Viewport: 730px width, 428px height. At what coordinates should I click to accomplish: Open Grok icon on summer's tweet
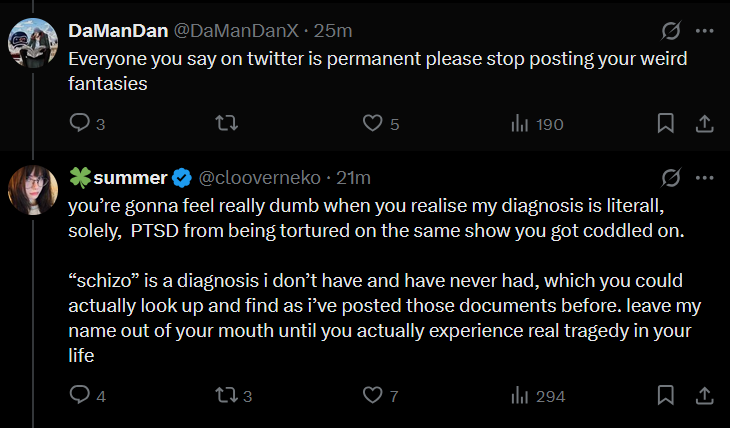[x=672, y=178]
